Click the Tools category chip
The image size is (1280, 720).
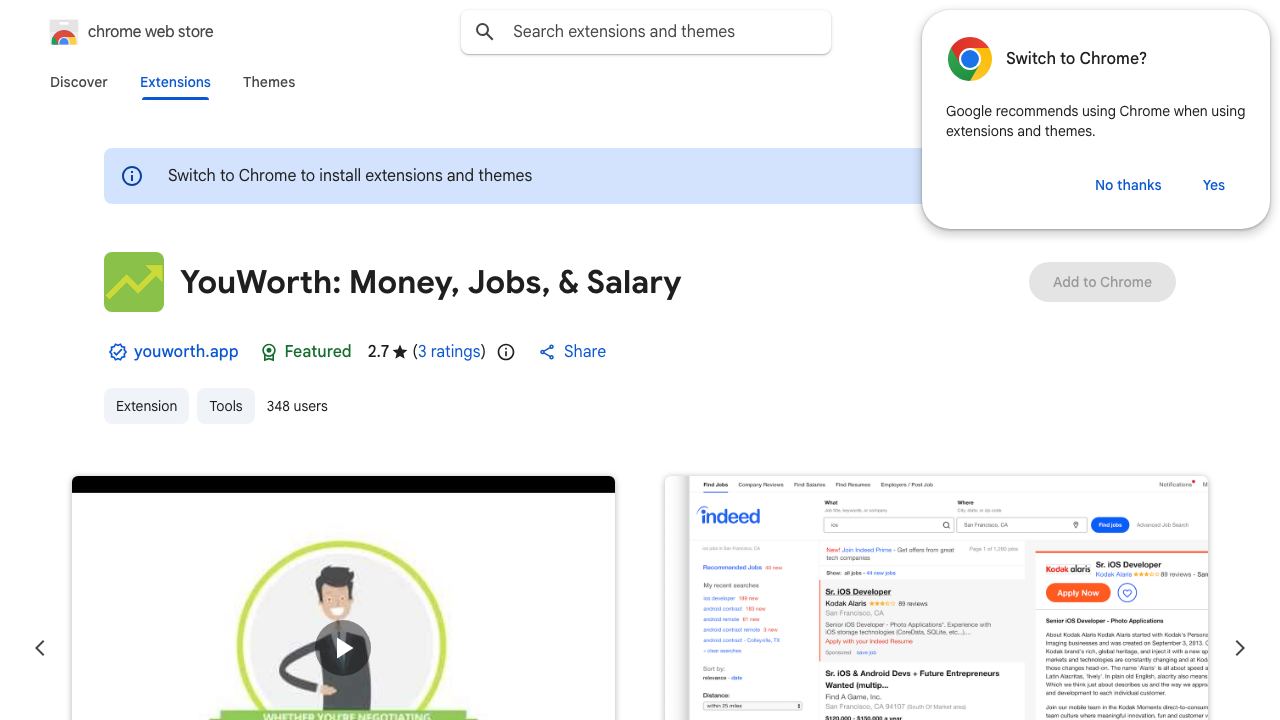(x=226, y=406)
